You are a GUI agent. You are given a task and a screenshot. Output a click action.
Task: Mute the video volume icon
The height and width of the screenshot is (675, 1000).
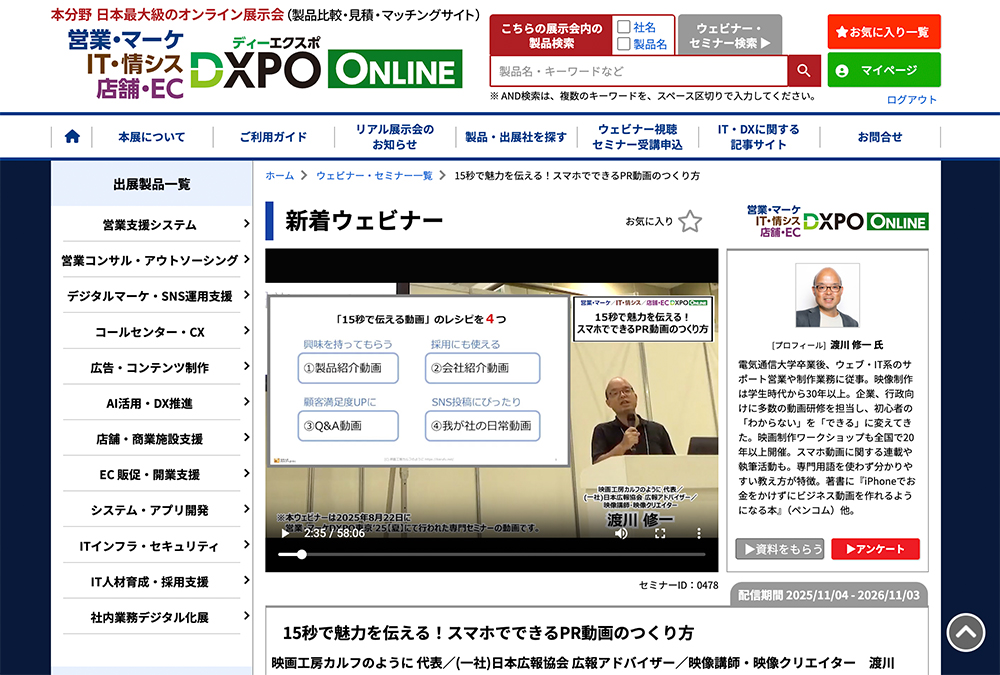[621, 533]
